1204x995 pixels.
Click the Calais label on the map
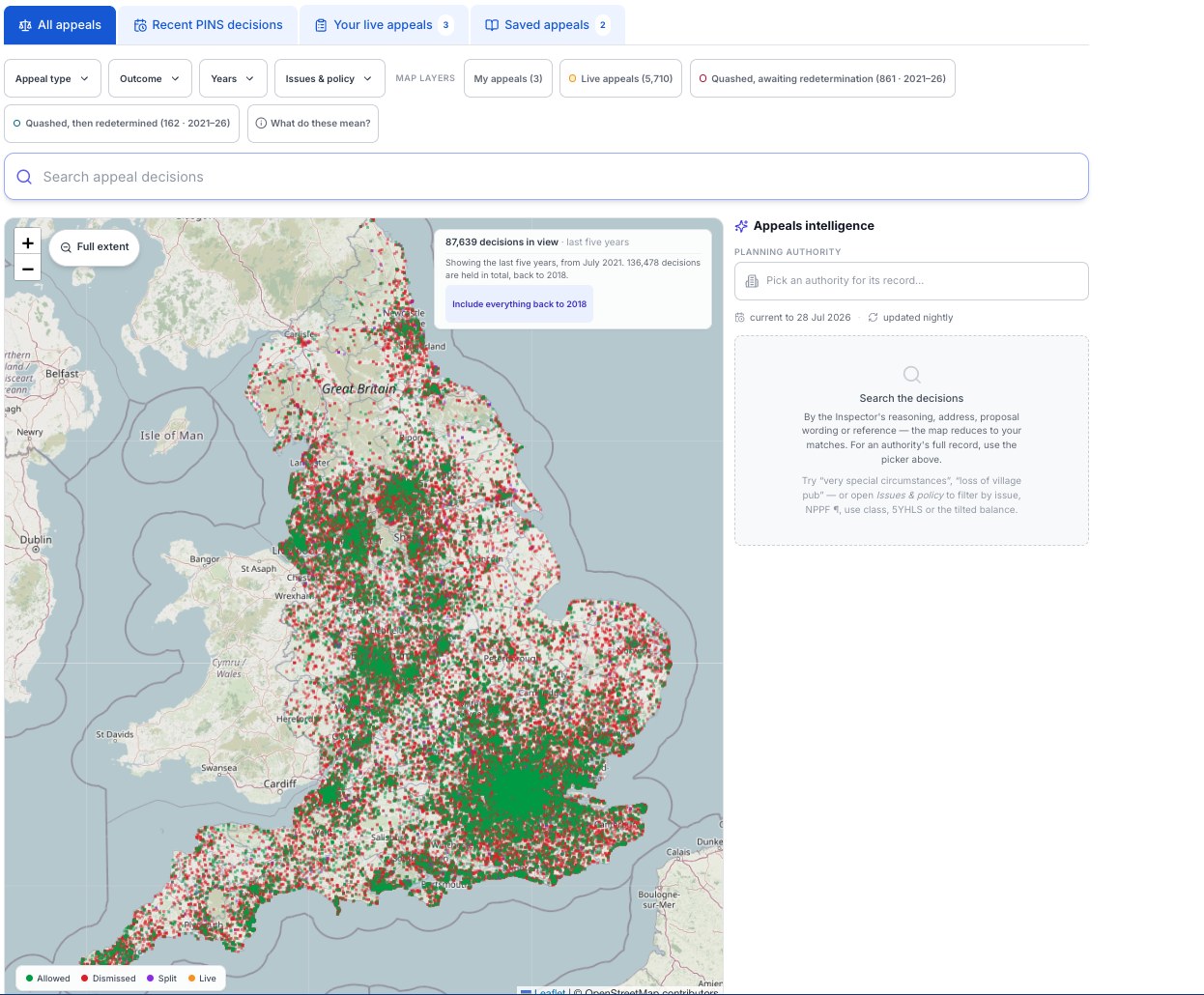(x=678, y=852)
